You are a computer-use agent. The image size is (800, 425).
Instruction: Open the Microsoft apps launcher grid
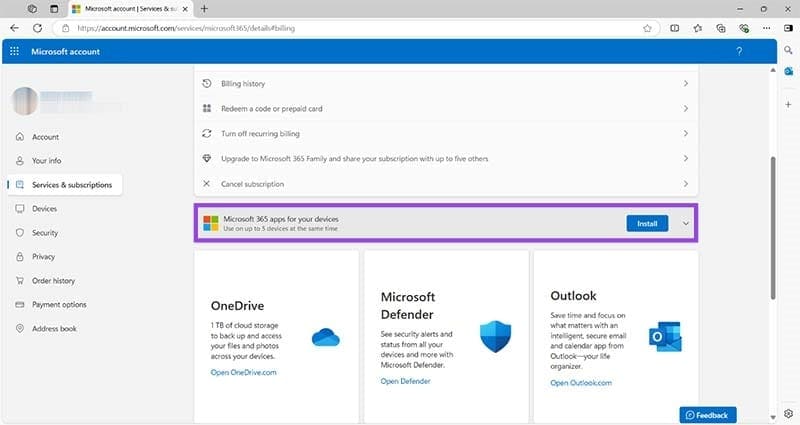14,52
